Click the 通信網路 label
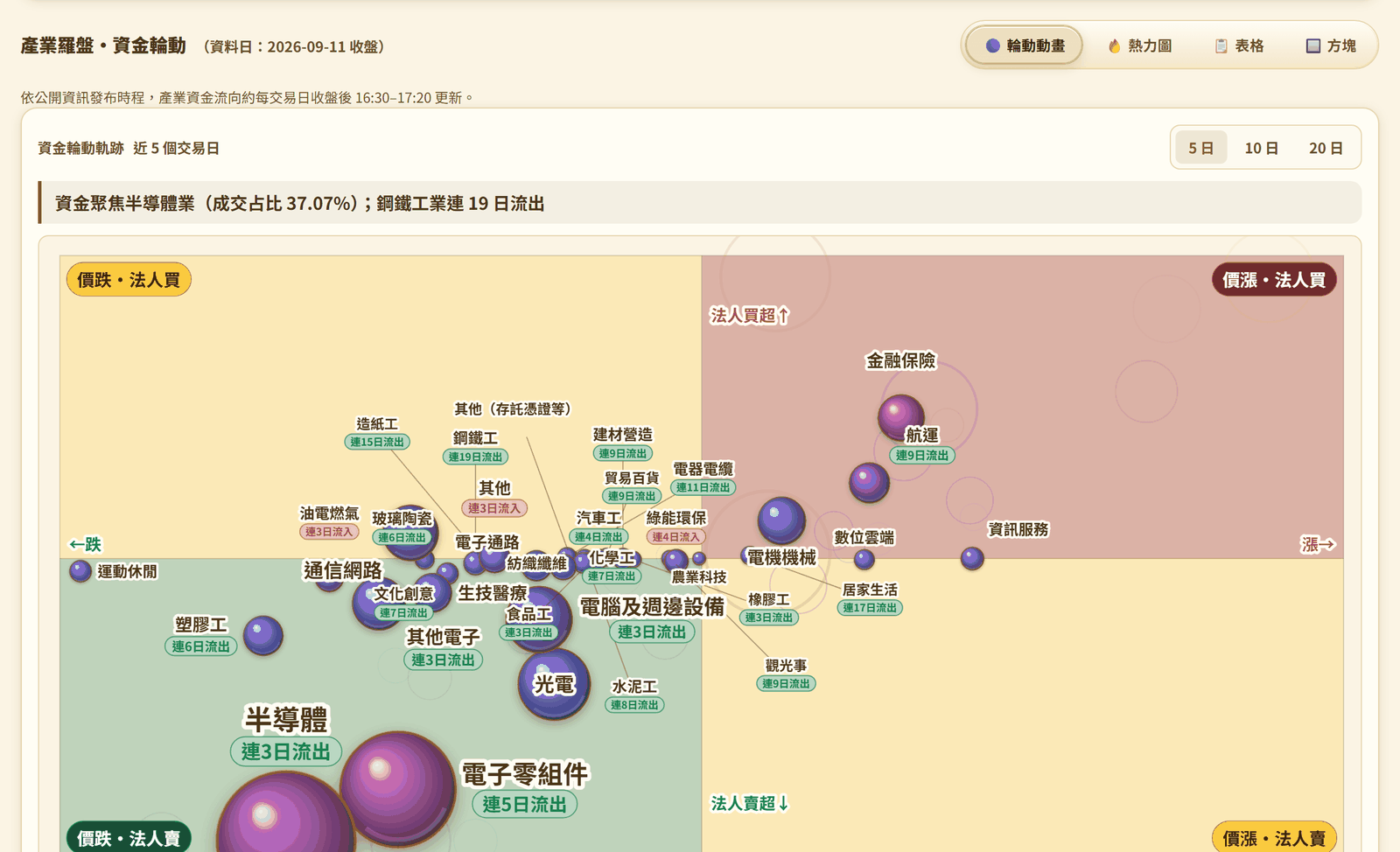This screenshot has width=1400, height=852. click(x=343, y=570)
